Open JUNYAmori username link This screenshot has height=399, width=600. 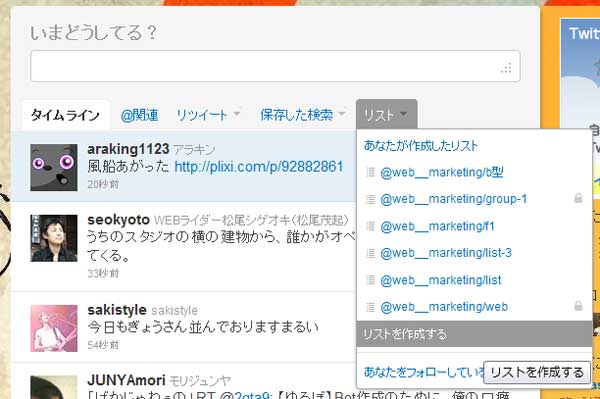pyautogui.click(x=126, y=380)
